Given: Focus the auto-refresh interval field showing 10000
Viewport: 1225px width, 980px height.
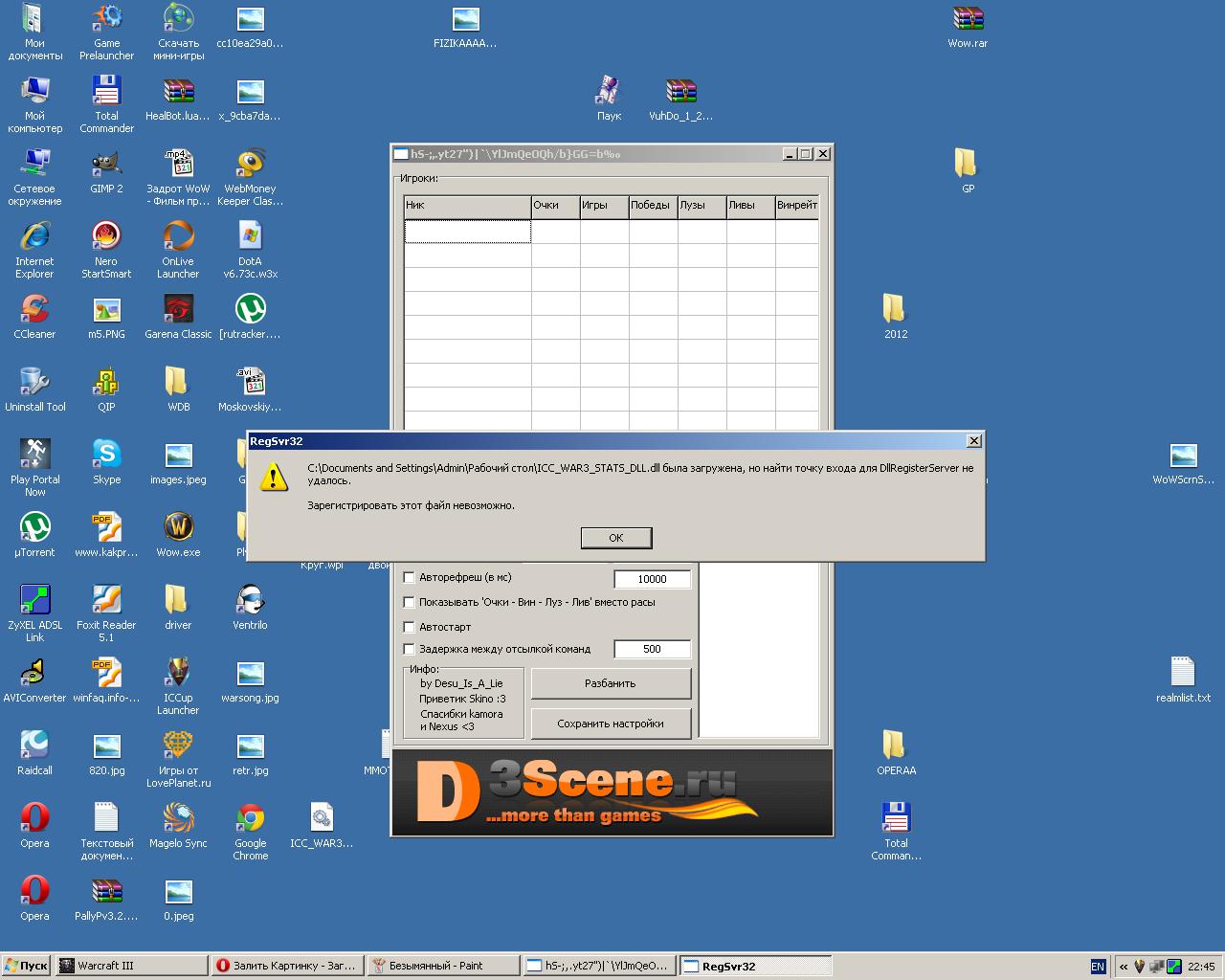Looking at the screenshot, I should tap(652, 579).
